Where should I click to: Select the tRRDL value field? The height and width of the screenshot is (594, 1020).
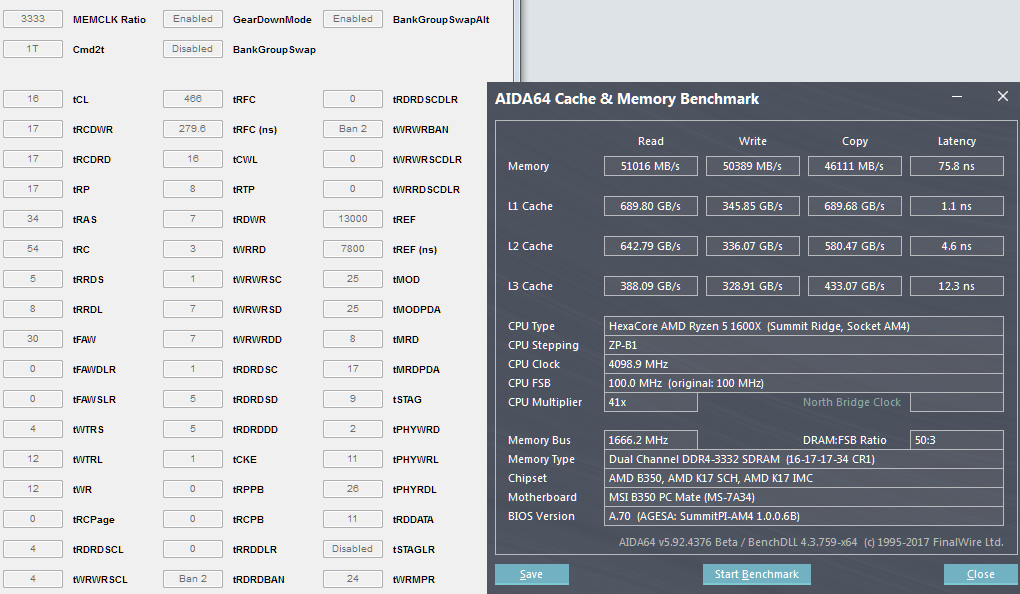(33, 308)
